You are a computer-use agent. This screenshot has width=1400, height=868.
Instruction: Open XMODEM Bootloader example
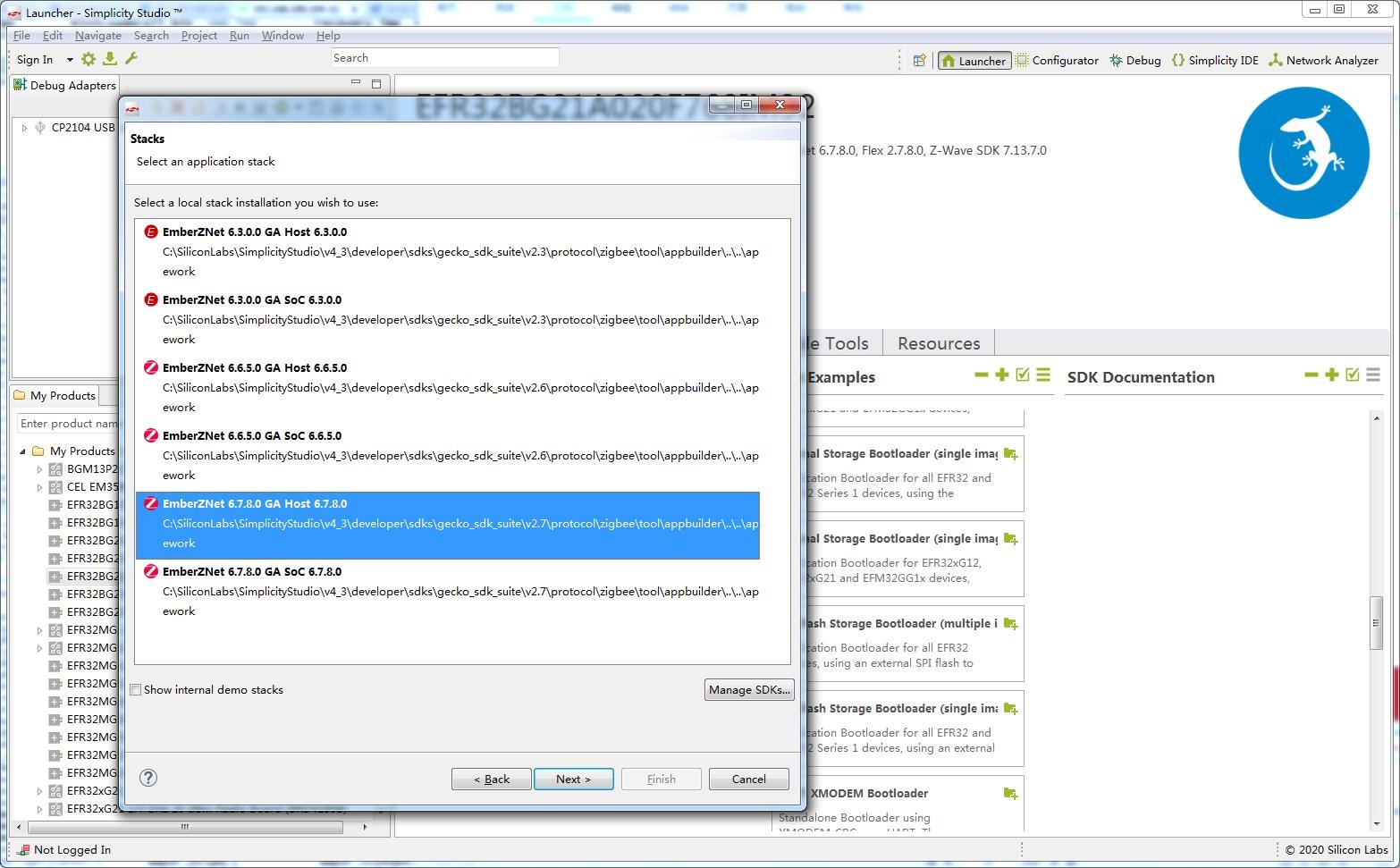869,794
